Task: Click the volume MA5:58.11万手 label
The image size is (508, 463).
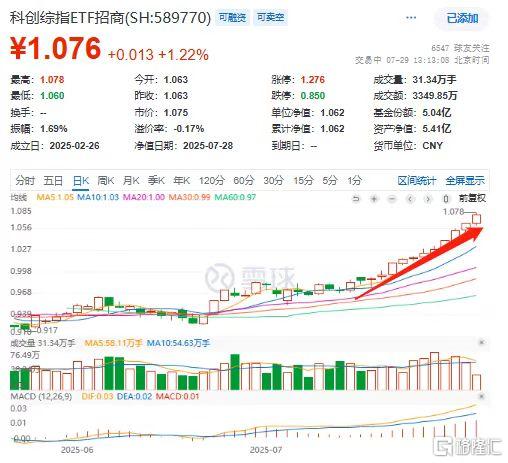Action: pyautogui.click(x=113, y=343)
